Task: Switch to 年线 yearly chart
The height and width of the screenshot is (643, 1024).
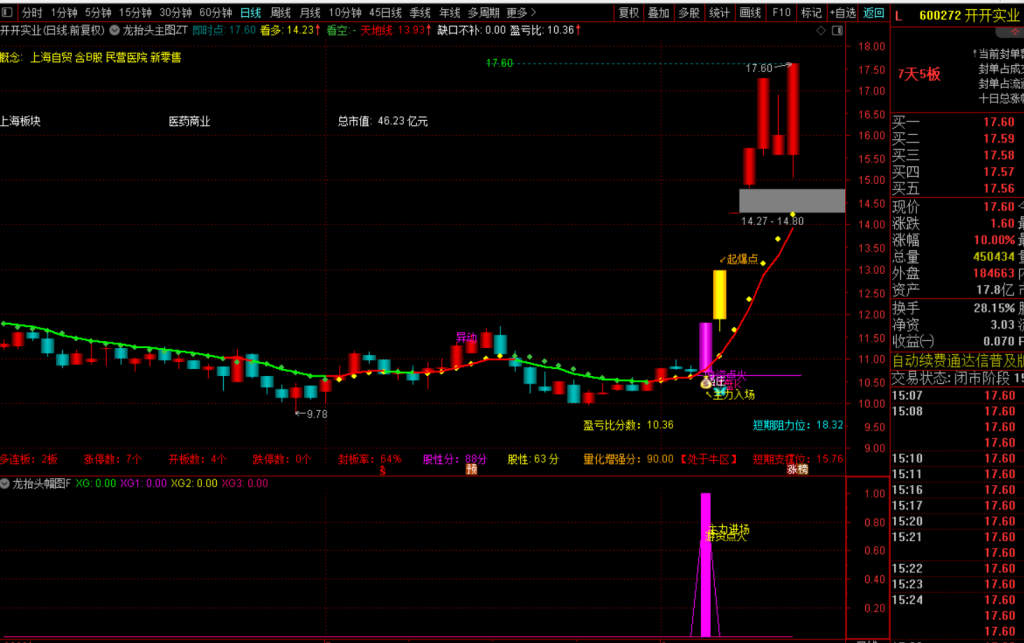Action: [x=449, y=12]
